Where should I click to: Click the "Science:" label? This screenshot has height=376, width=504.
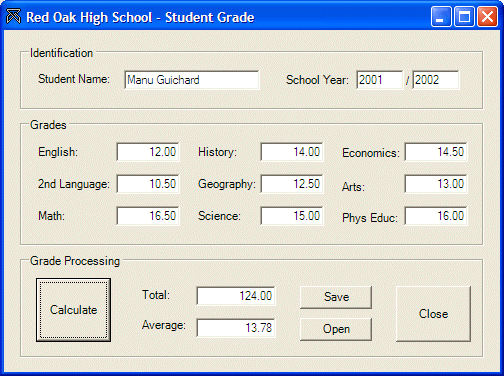219,216
